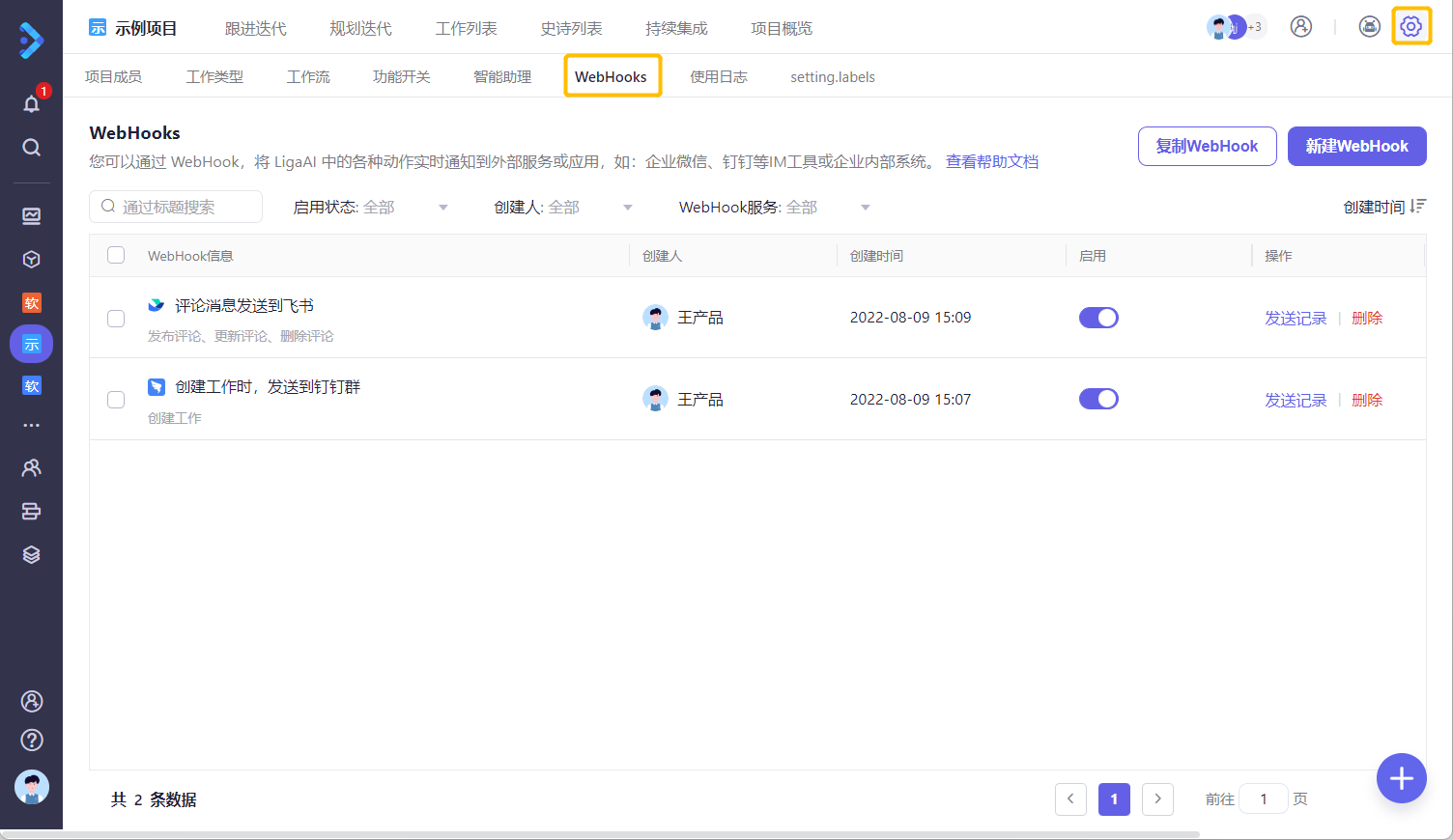Click the 新建WebHook button
This screenshot has height=840, width=1453.
pyautogui.click(x=1356, y=146)
